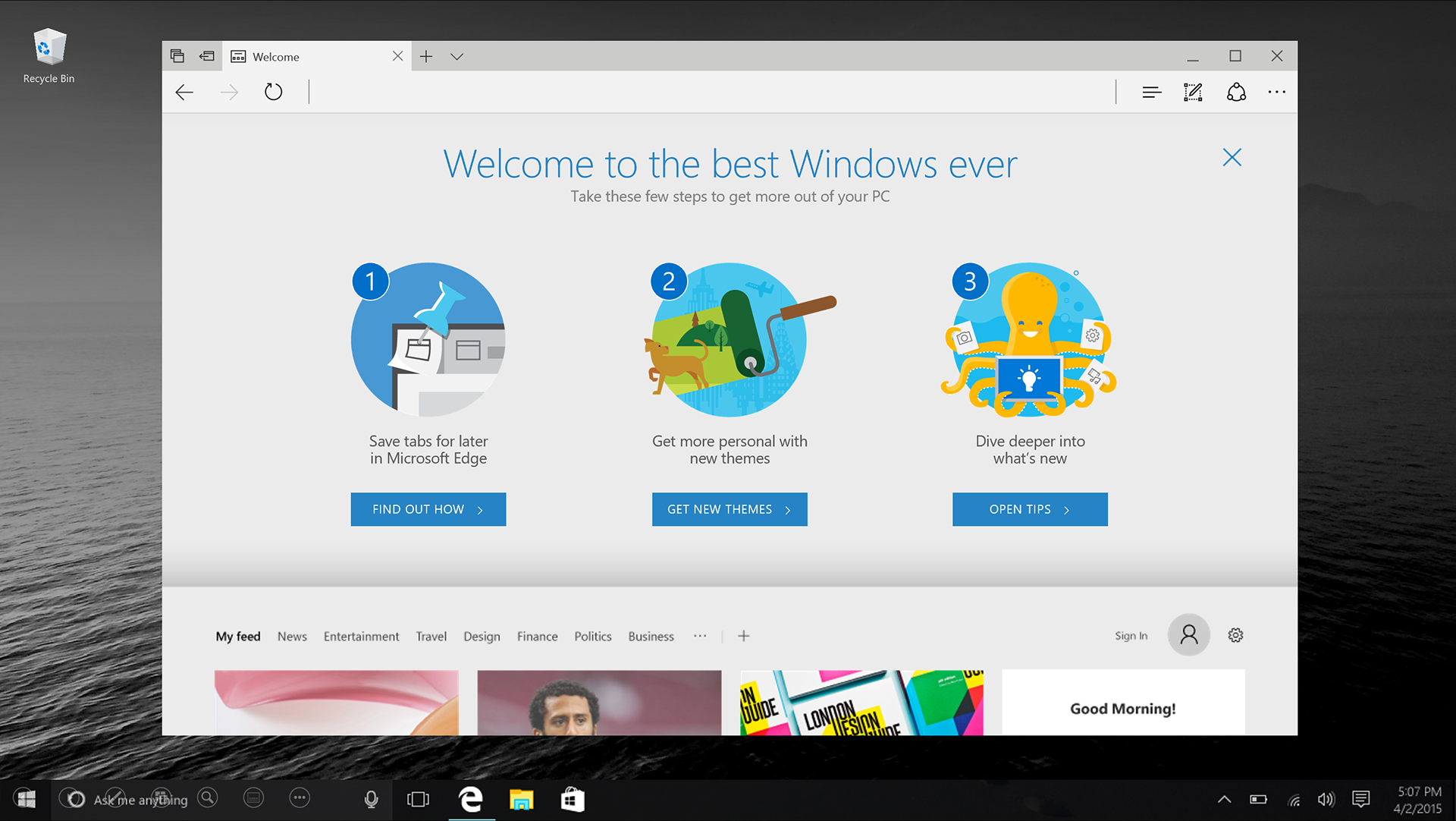Open the Store from taskbar
The height and width of the screenshot is (821, 1456).
pos(573,800)
